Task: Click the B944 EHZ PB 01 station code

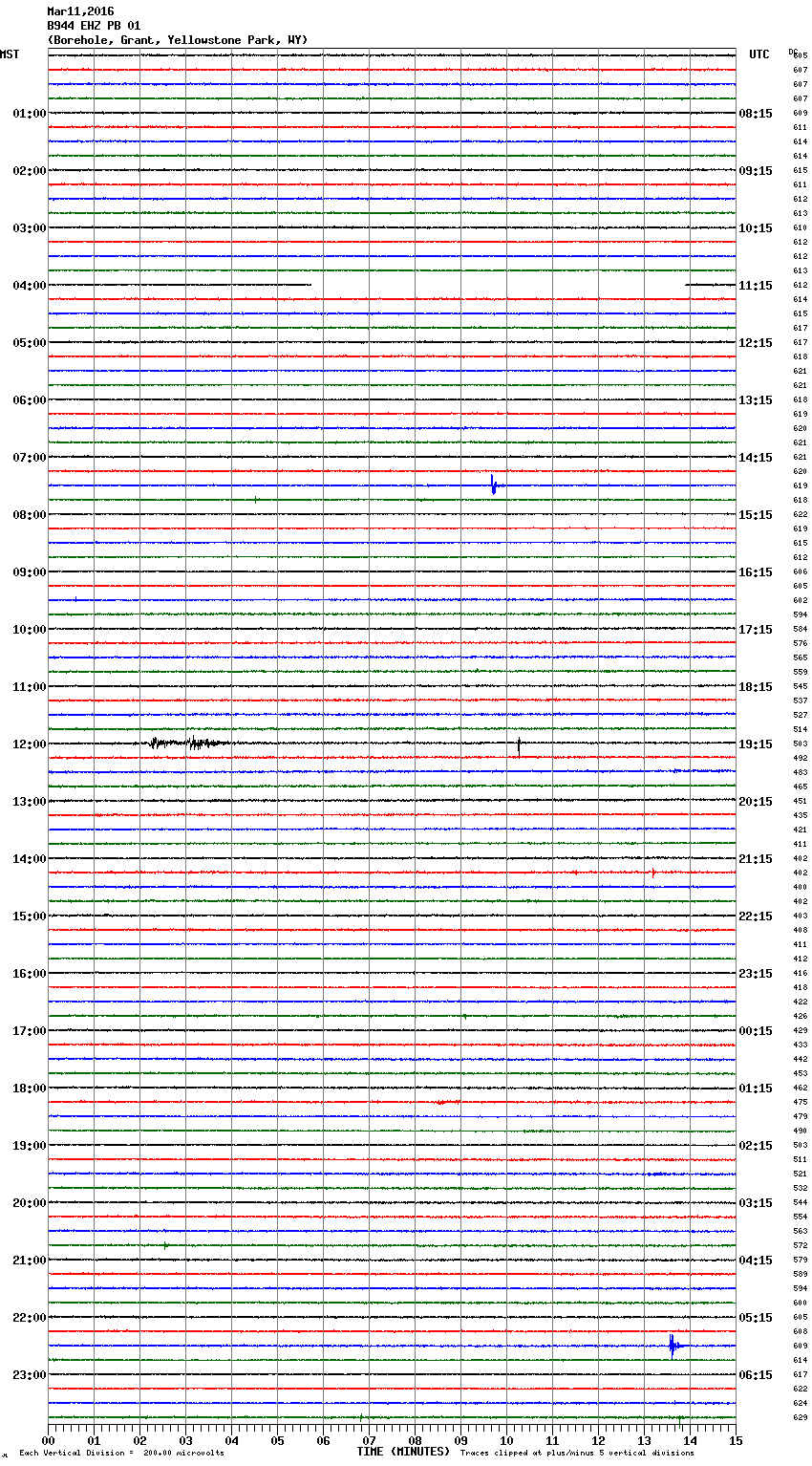Action: [x=94, y=26]
